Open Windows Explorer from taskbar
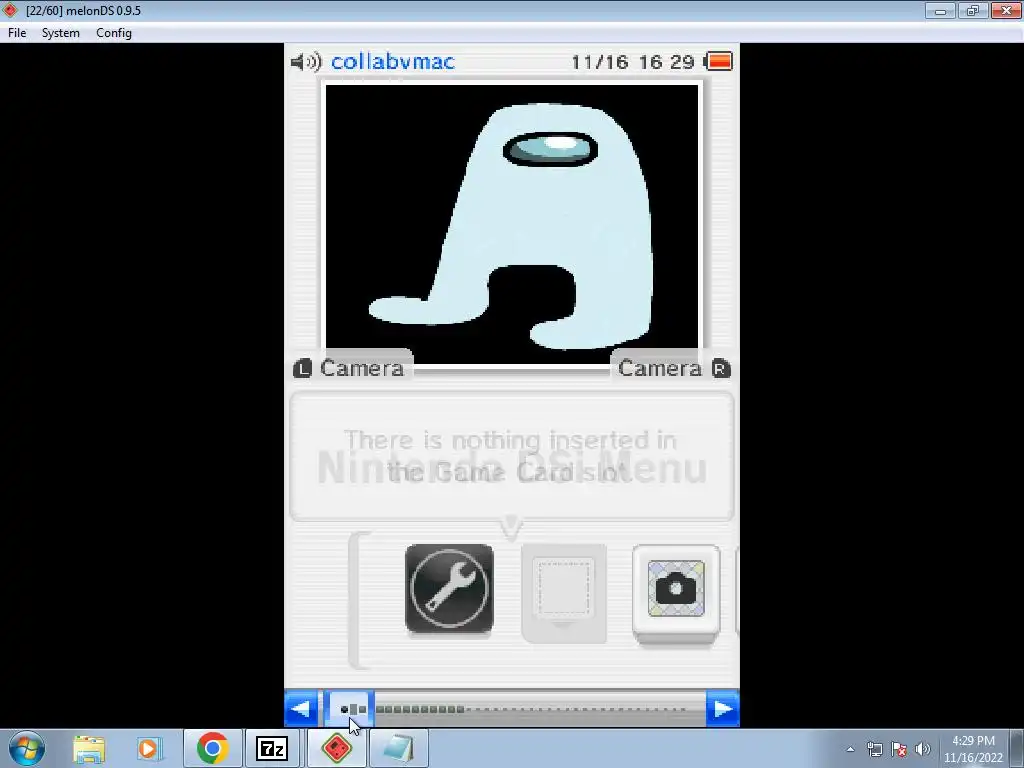This screenshot has height=768, width=1024. [x=89, y=748]
